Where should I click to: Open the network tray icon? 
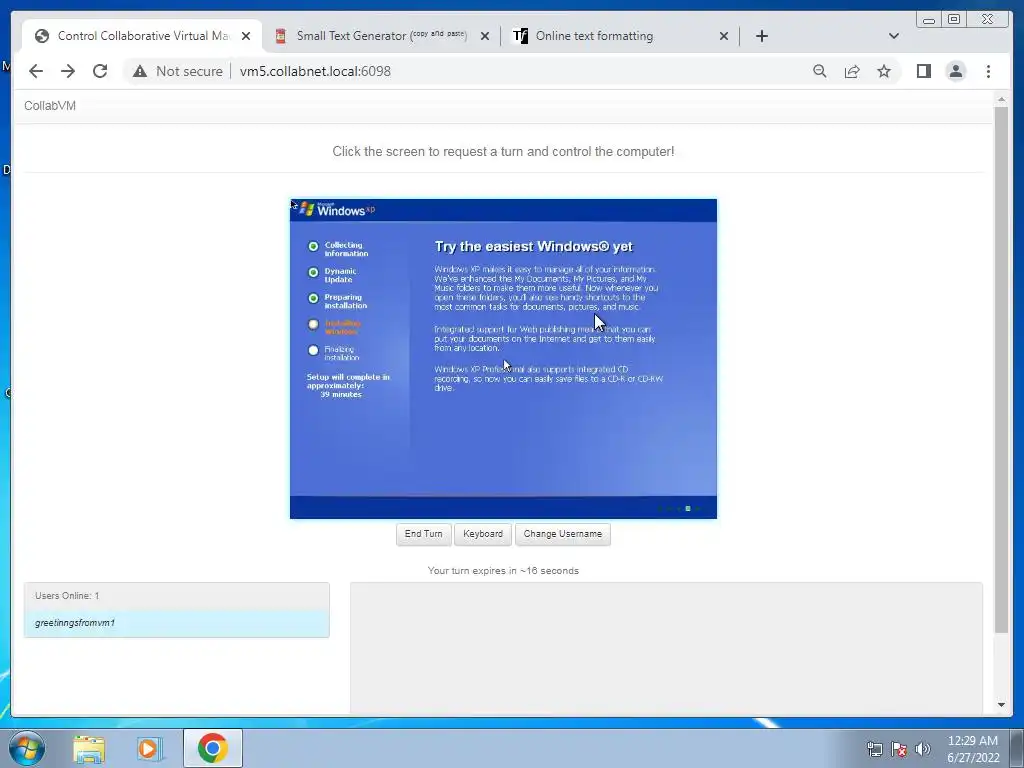point(874,749)
